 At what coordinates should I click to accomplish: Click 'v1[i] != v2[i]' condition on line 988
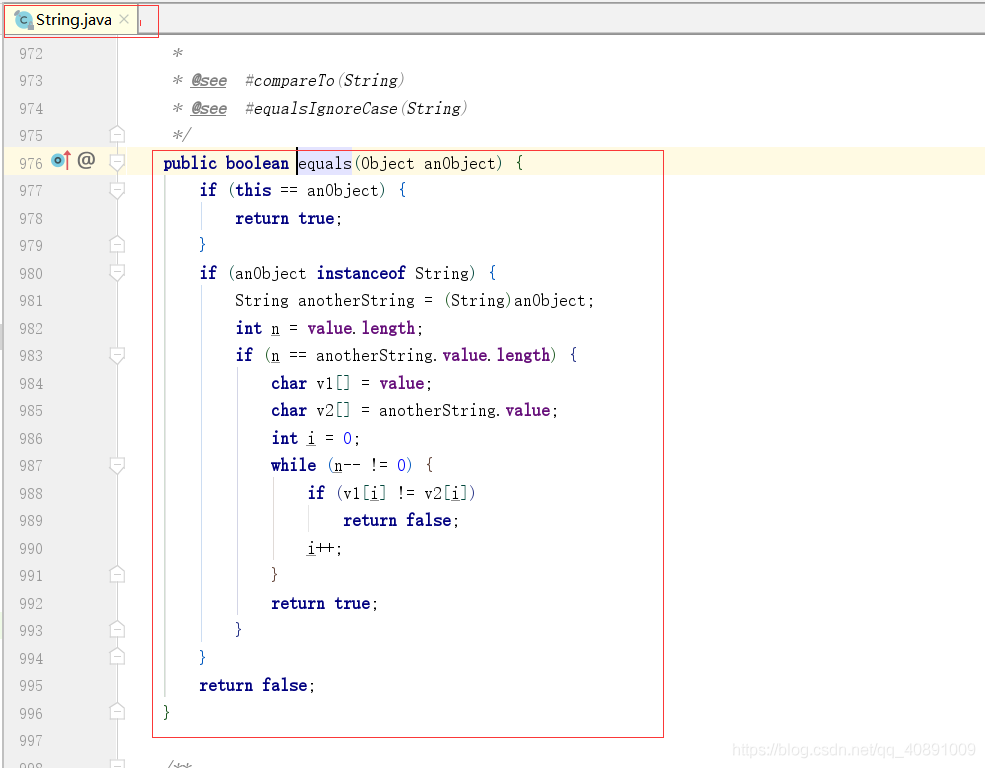click(x=406, y=493)
